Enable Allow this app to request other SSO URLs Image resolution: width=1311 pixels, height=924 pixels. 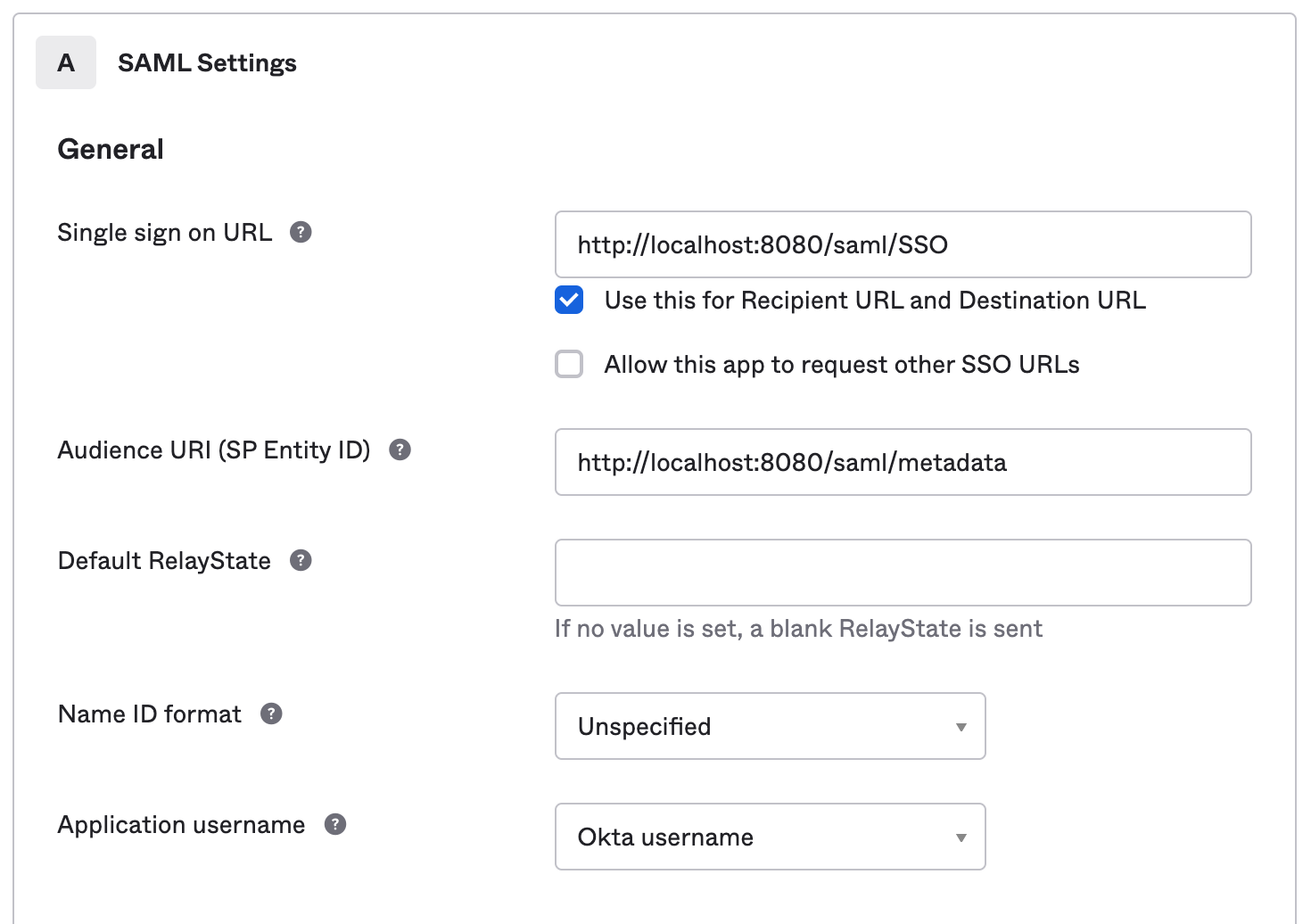[x=569, y=364]
